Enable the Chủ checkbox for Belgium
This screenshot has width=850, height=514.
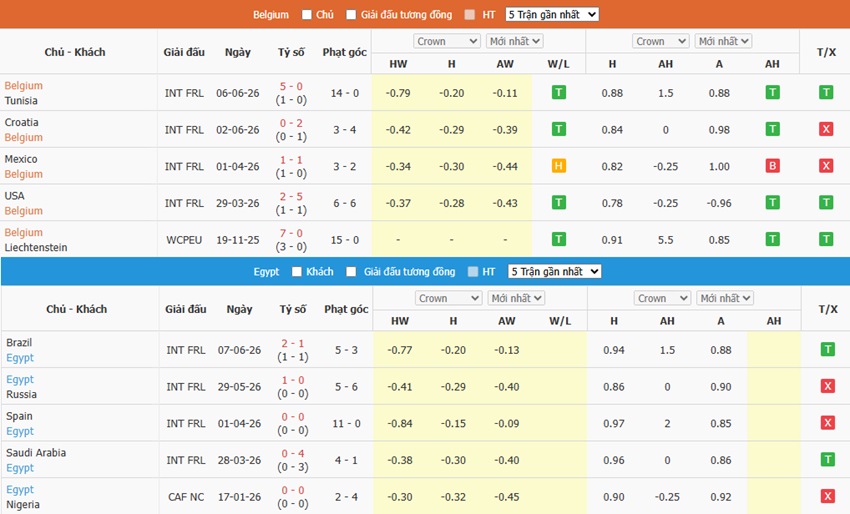pos(307,15)
